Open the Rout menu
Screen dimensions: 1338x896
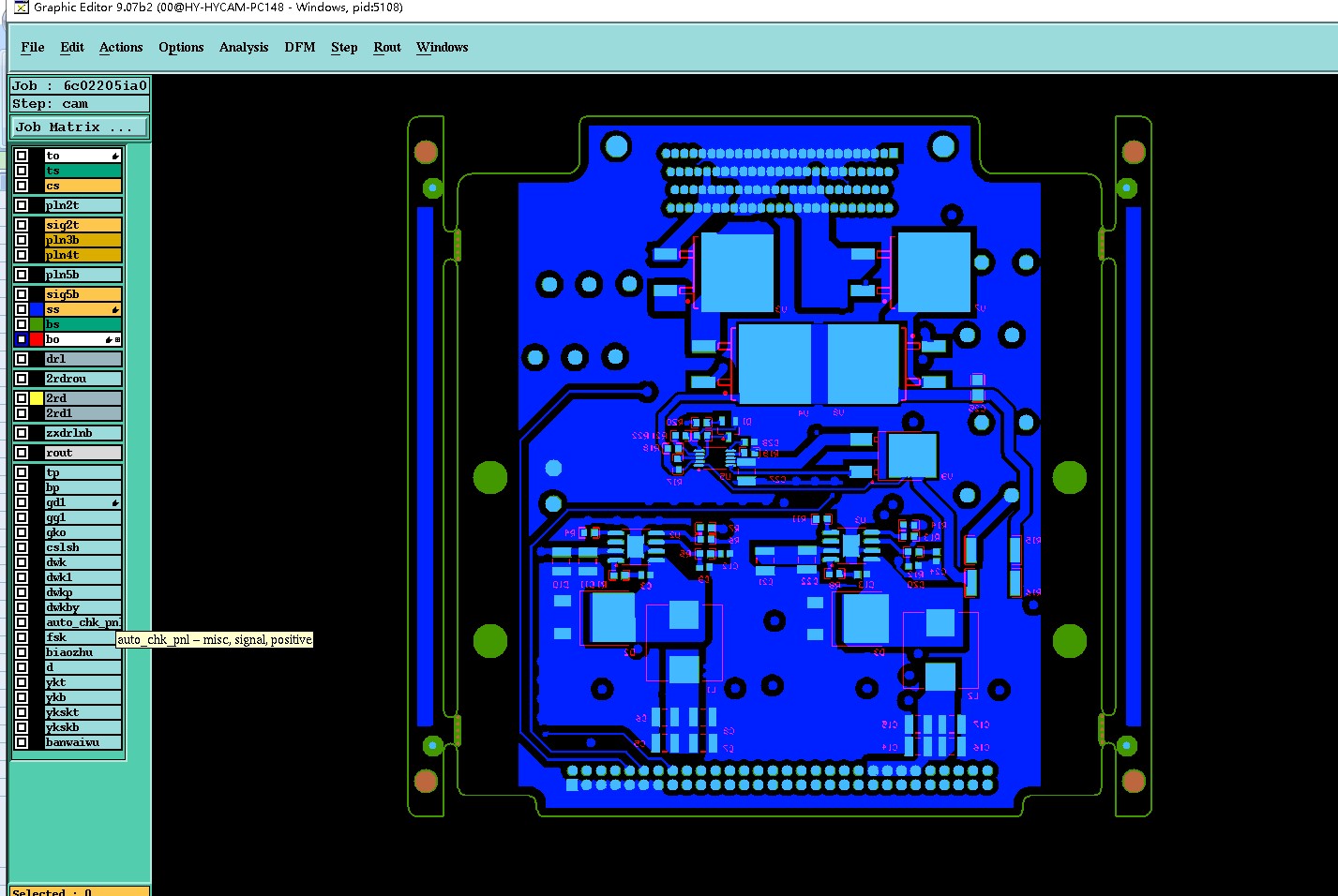387,48
